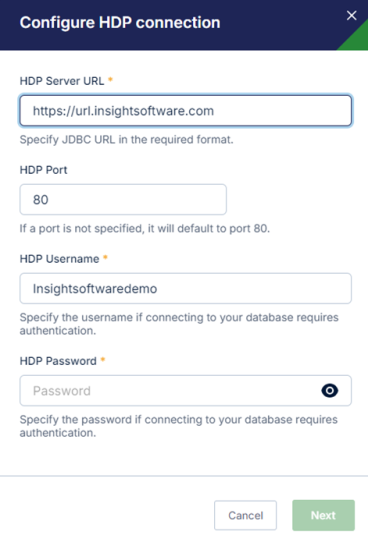
Task: Click the HDP Port label
Action: point(43,170)
